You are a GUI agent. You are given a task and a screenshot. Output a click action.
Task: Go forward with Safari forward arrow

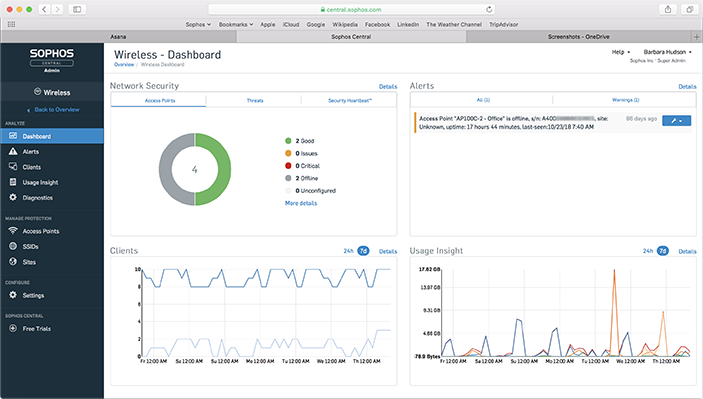click(x=57, y=9)
